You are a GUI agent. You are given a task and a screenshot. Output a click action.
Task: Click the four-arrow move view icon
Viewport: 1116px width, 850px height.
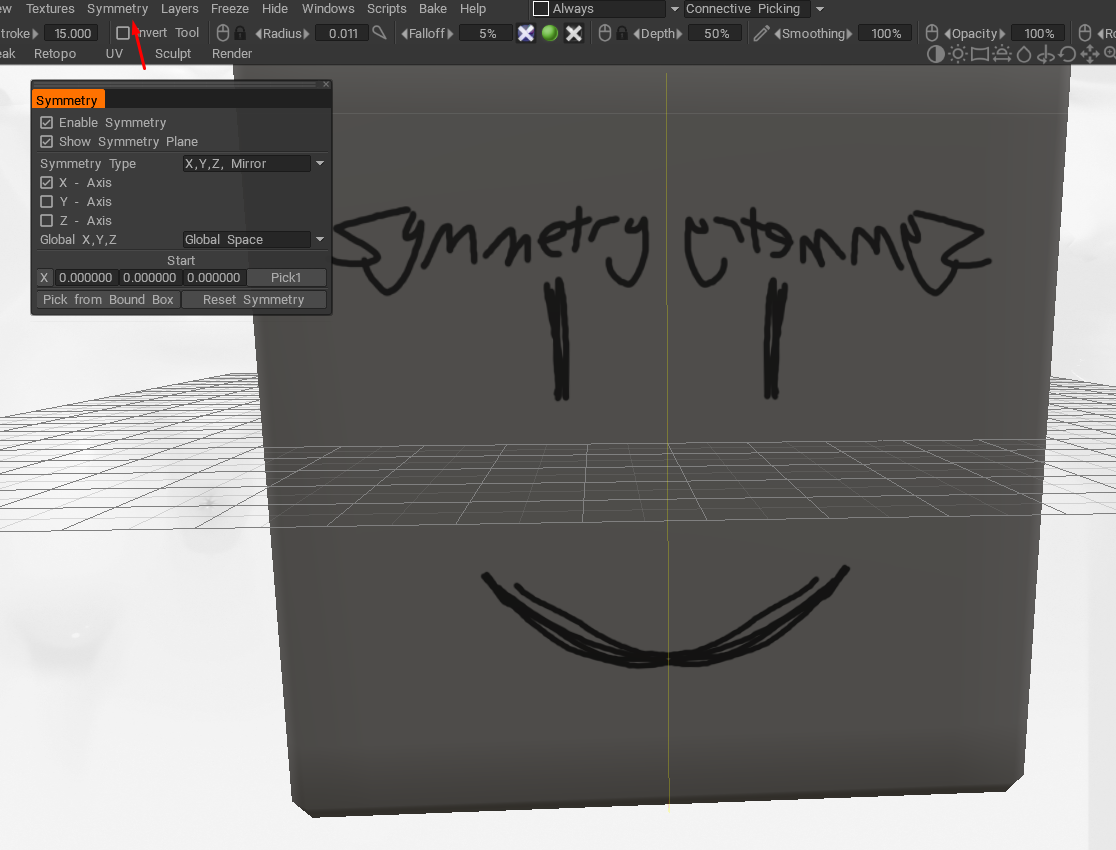pyautogui.click(x=1090, y=54)
